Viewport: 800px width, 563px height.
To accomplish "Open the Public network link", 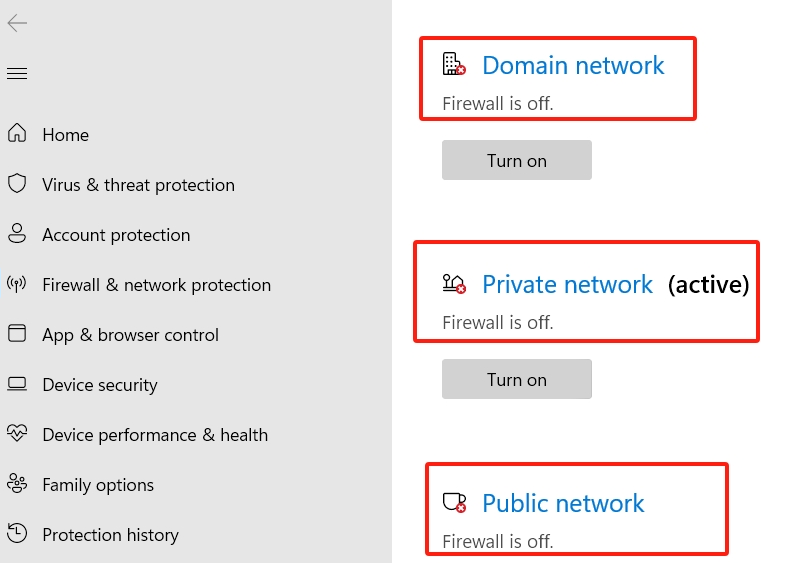I will [x=563, y=503].
